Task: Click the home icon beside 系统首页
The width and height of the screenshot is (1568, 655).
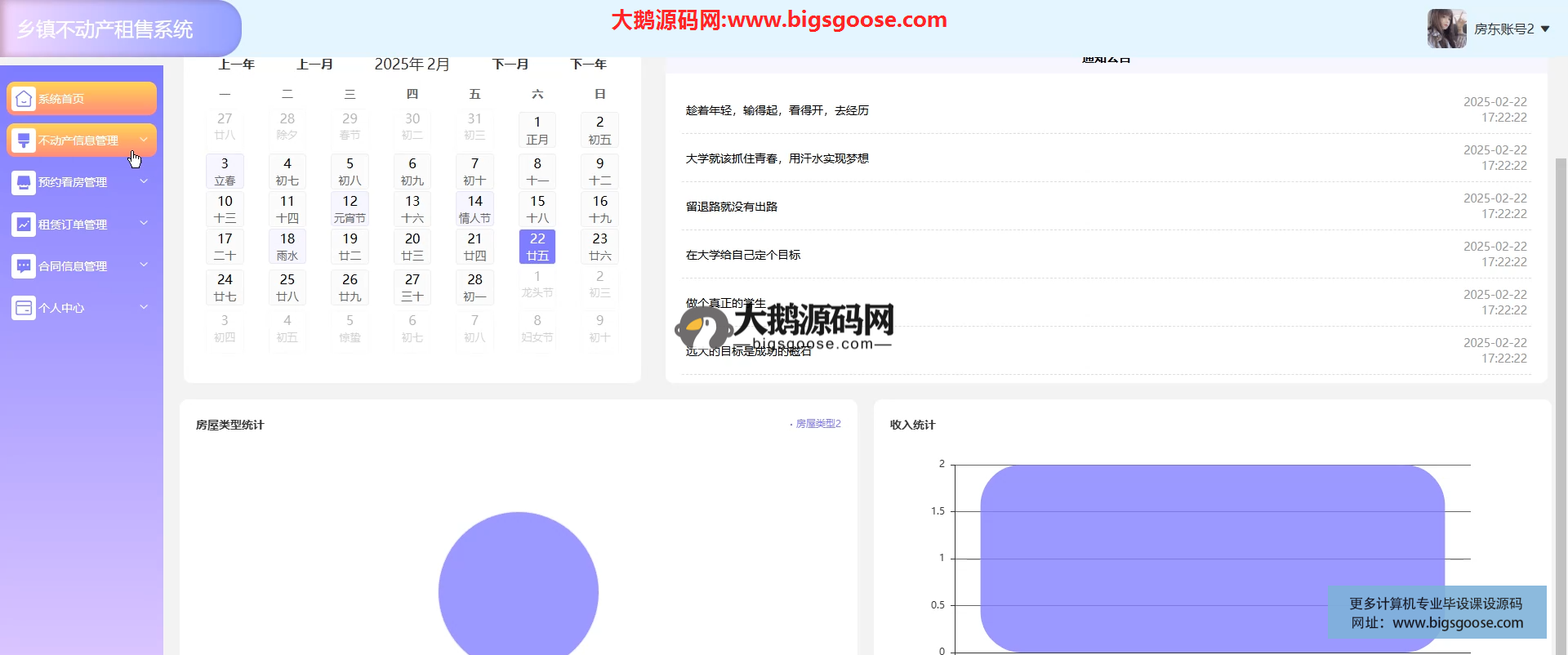Action: coord(24,99)
